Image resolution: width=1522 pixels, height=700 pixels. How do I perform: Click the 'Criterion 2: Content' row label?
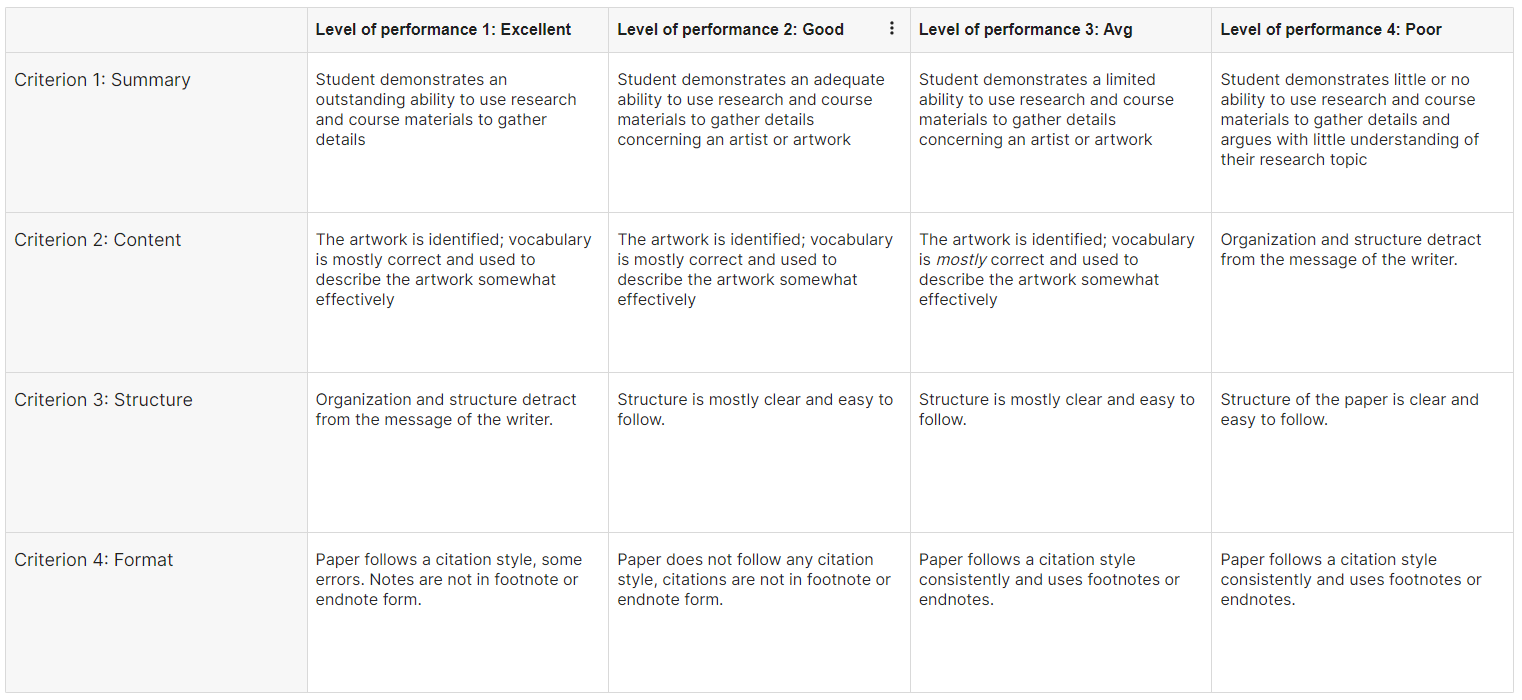pos(98,240)
